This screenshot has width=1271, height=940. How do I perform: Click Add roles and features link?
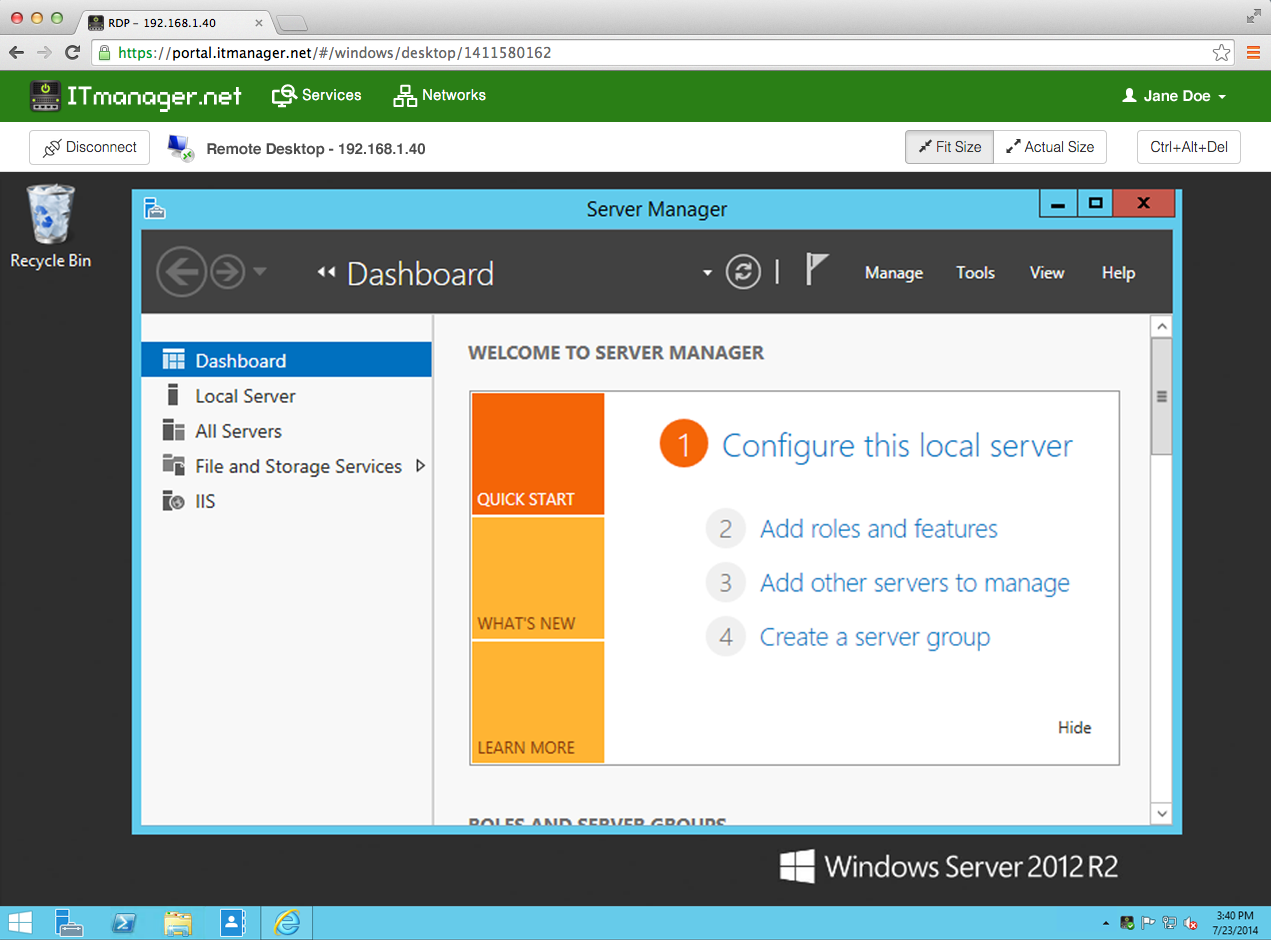[879, 529]
